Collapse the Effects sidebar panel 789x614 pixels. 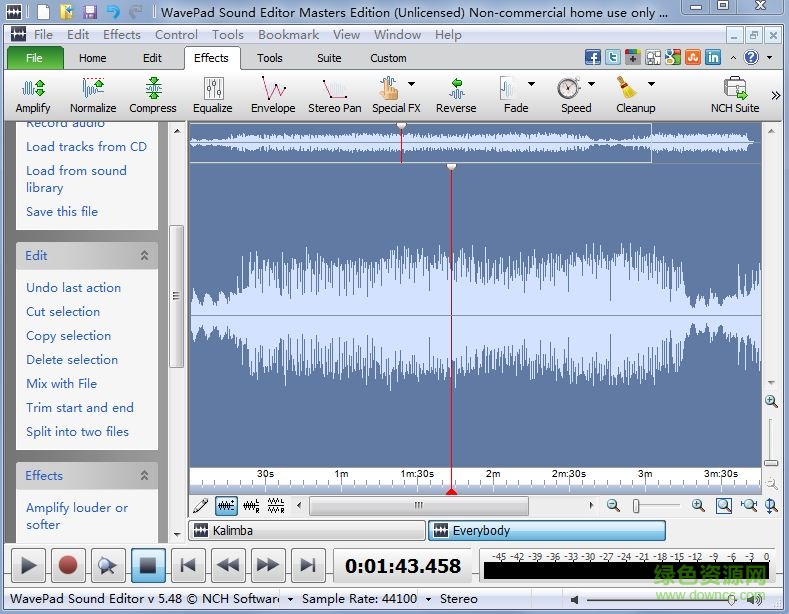[144, 476]
